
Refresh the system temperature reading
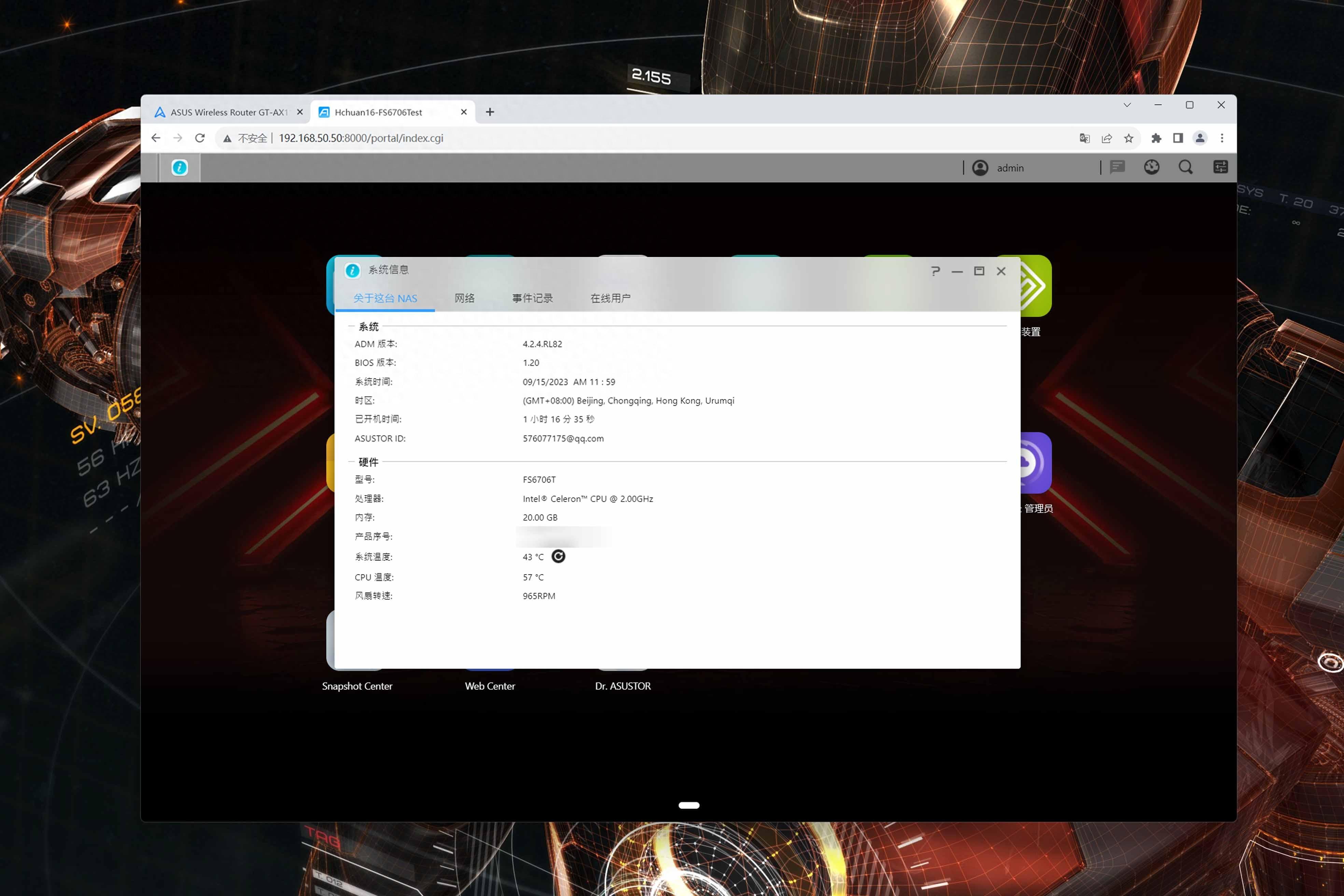pyautogui.click(x=558, y=557)
